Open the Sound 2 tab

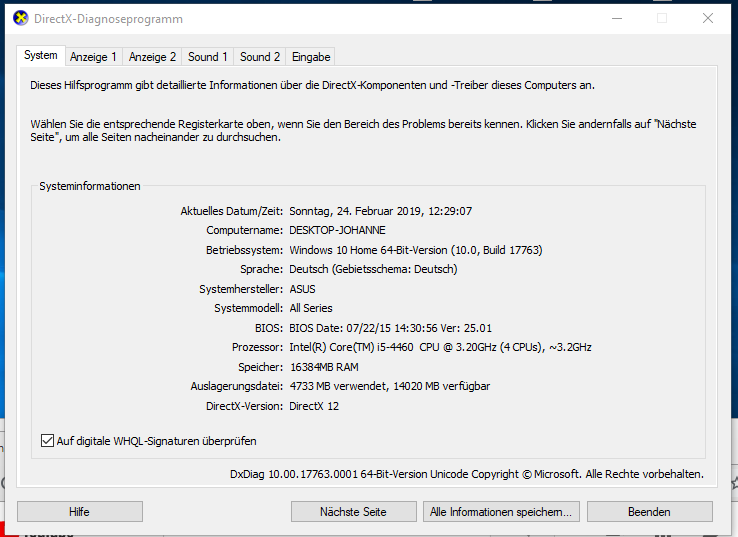point(260,57)
